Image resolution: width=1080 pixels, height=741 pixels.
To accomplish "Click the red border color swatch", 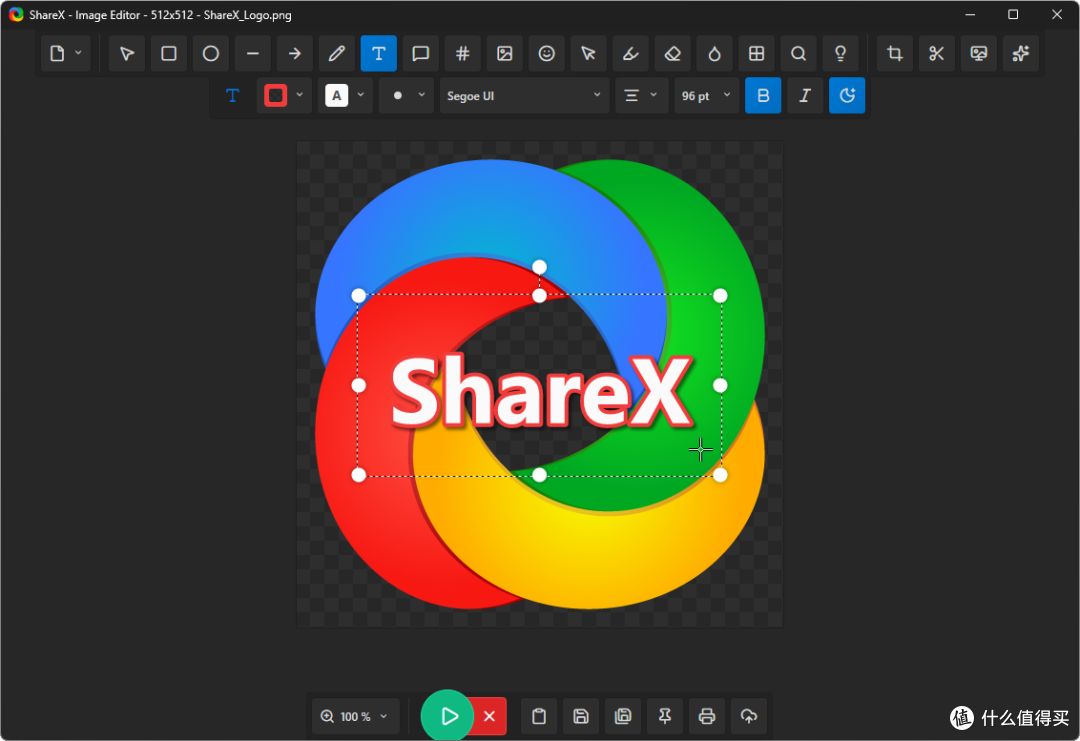I will (276, 96).
